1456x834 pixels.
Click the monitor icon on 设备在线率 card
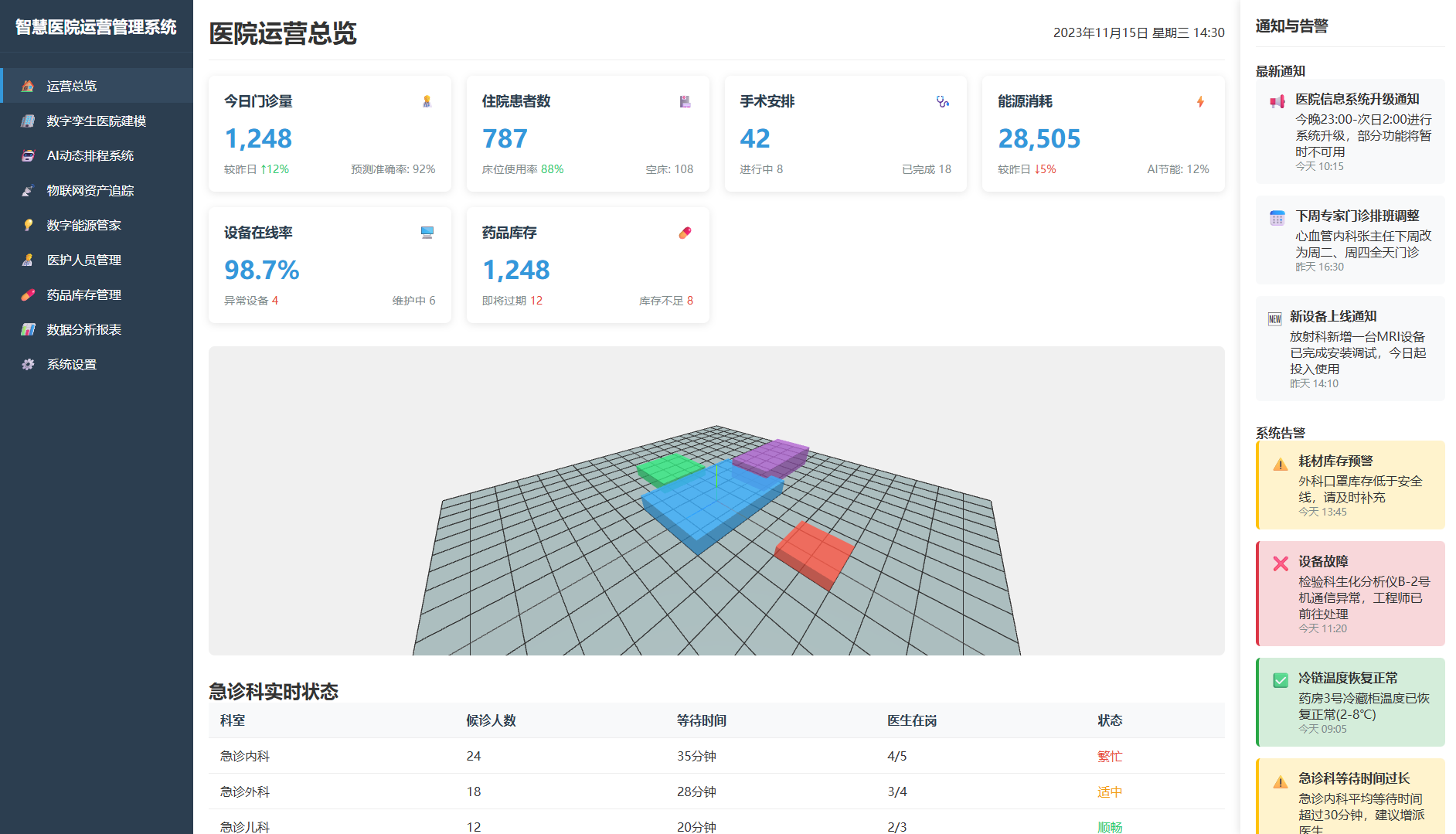(x=427, y=233)
